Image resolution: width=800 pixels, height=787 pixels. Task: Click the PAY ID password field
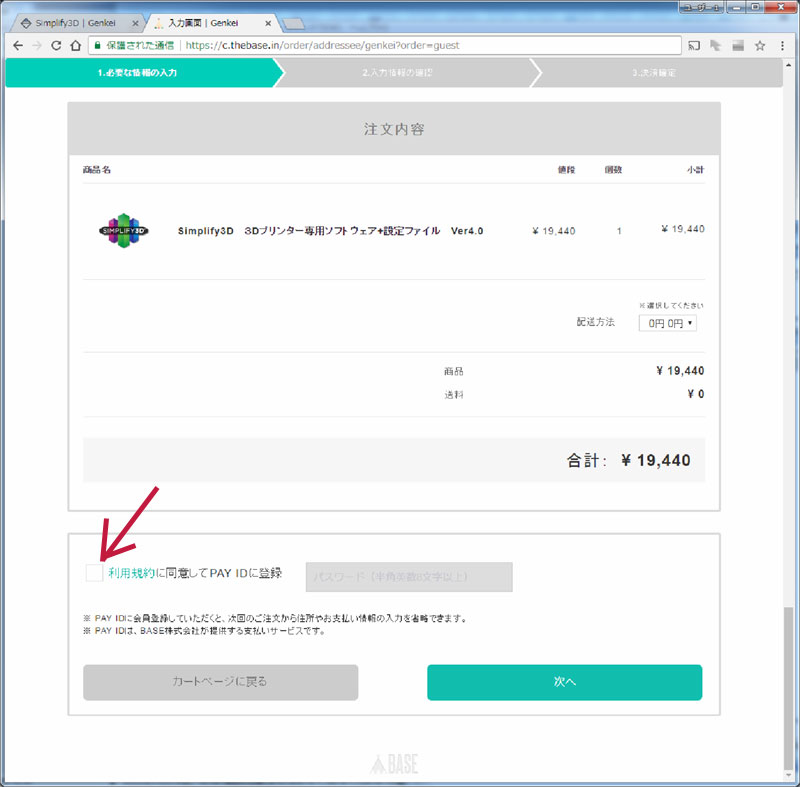tap(408, 577)
